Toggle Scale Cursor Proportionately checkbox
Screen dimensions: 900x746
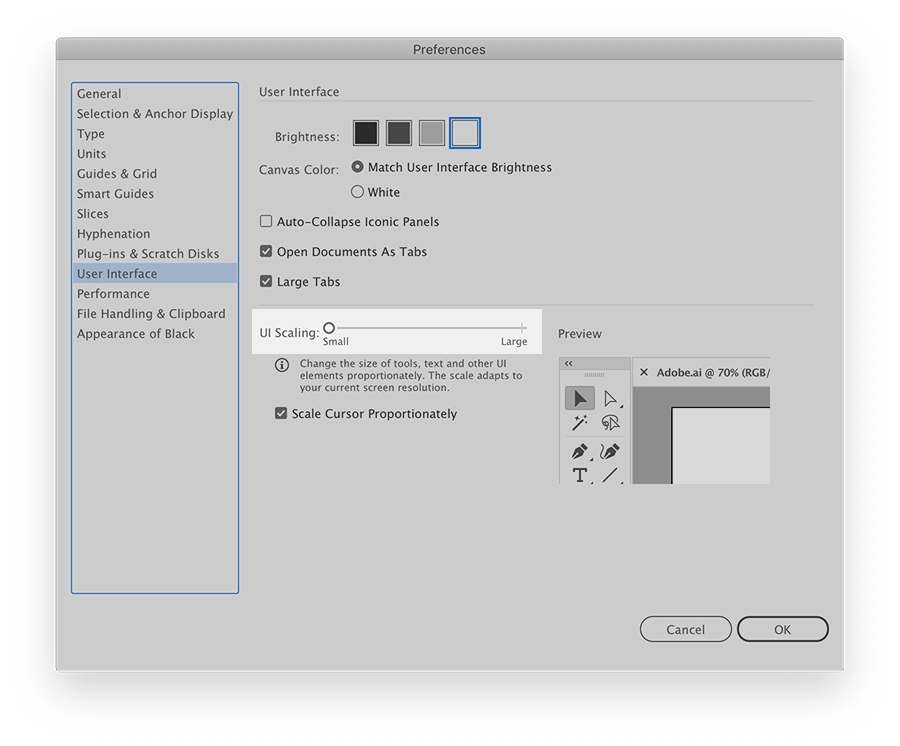coord(281,413)
